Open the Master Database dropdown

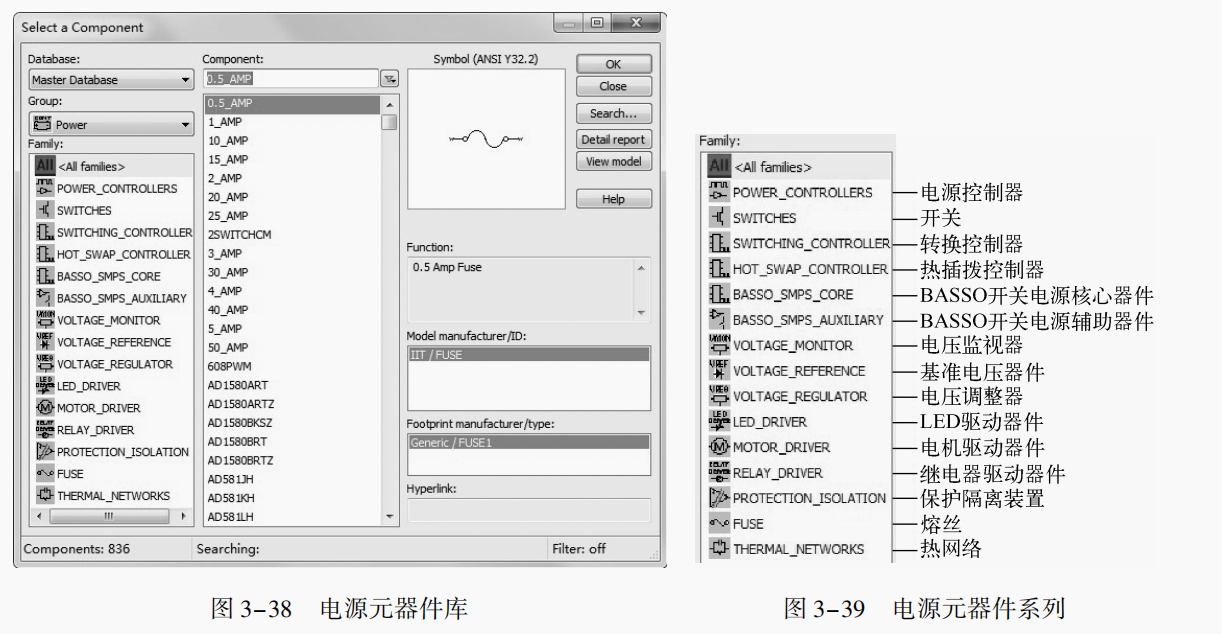111,80
